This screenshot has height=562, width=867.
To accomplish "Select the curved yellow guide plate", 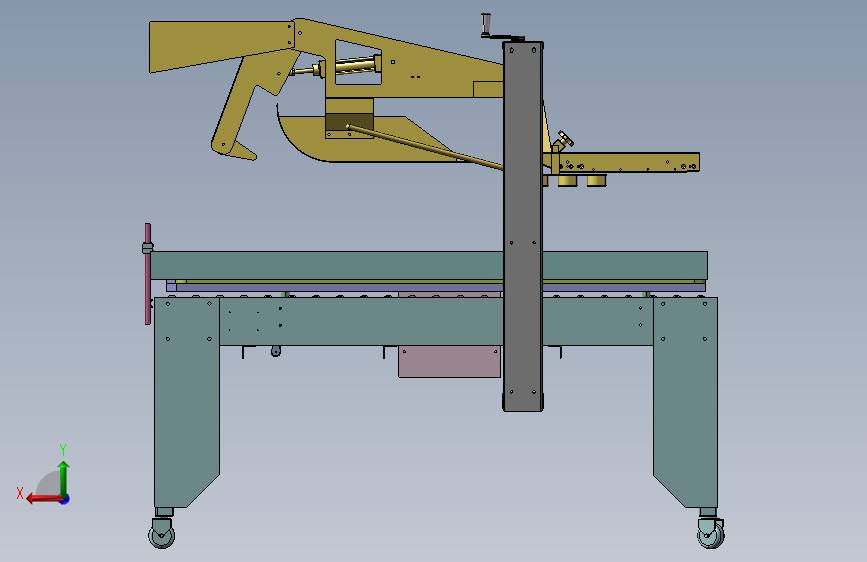I will pos(310,138).
